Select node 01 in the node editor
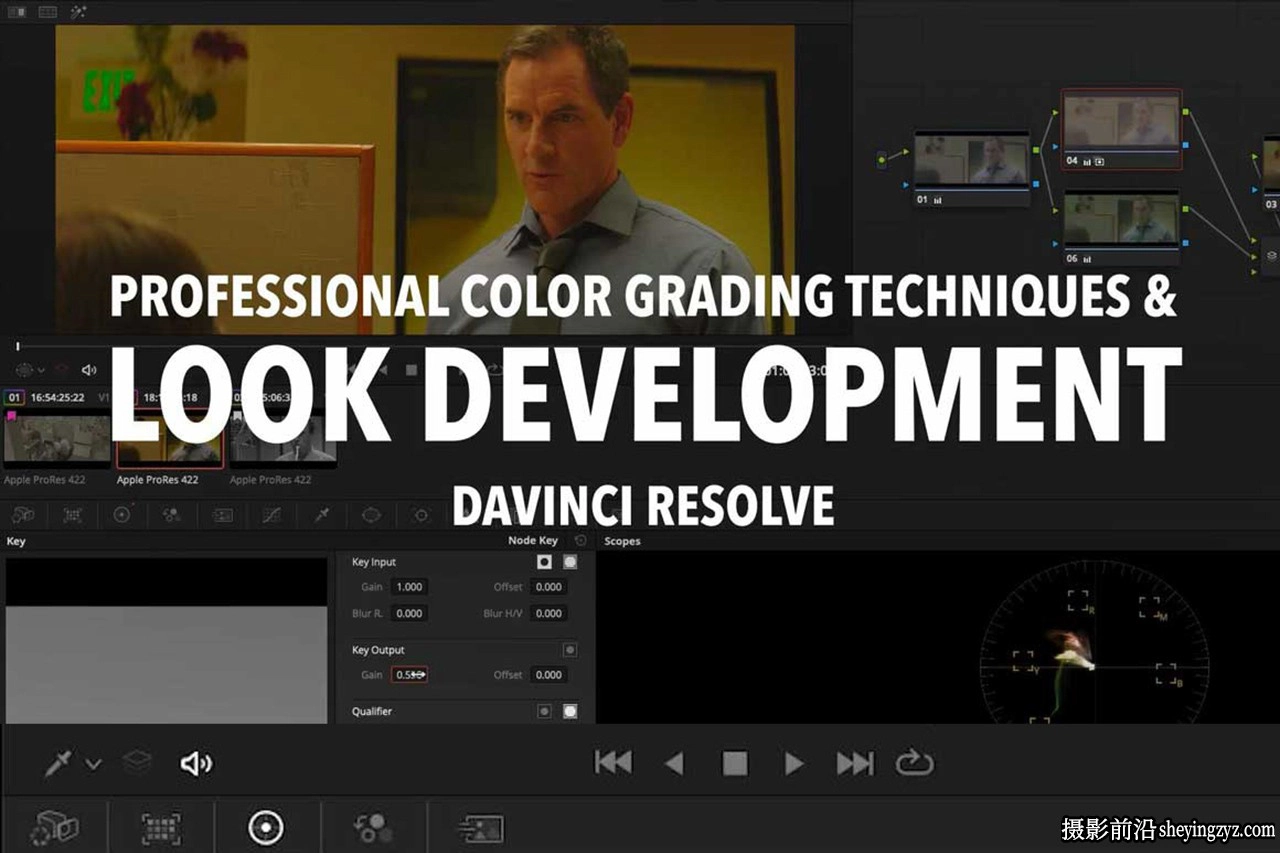1280x853 pixels. (x=972, y=169)
